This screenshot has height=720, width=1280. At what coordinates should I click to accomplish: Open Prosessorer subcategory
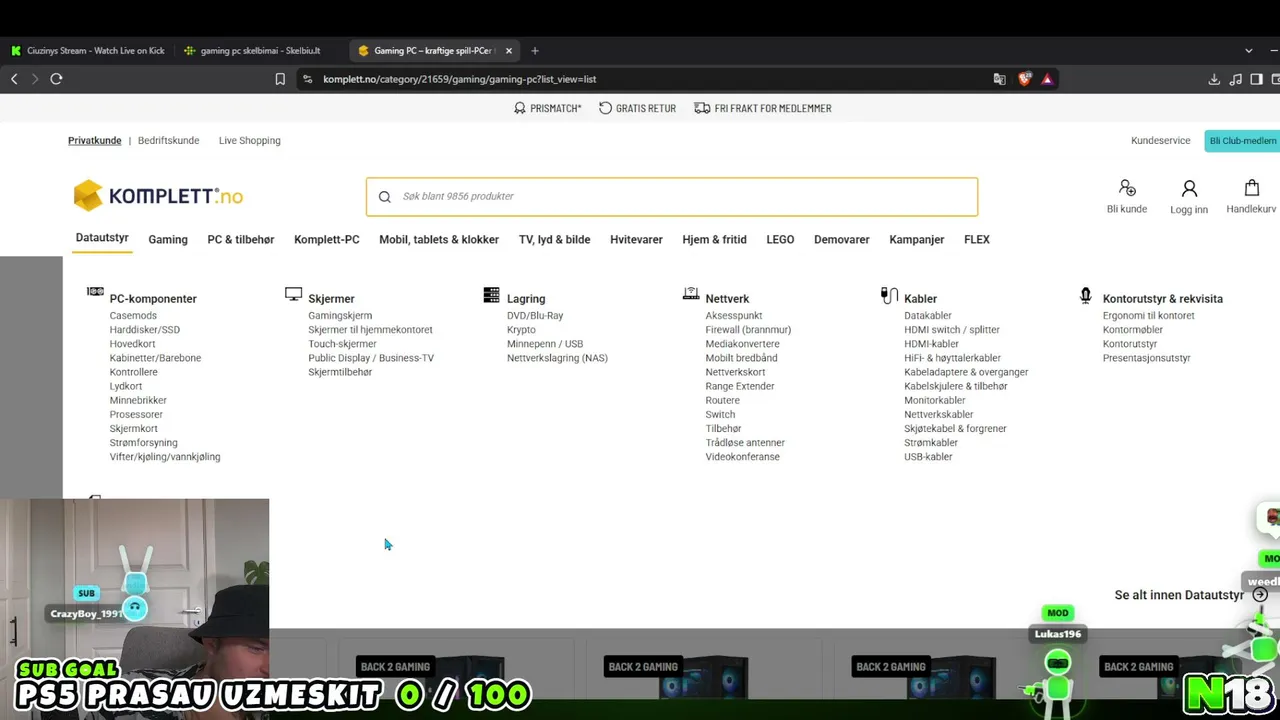tap(136, 415)
